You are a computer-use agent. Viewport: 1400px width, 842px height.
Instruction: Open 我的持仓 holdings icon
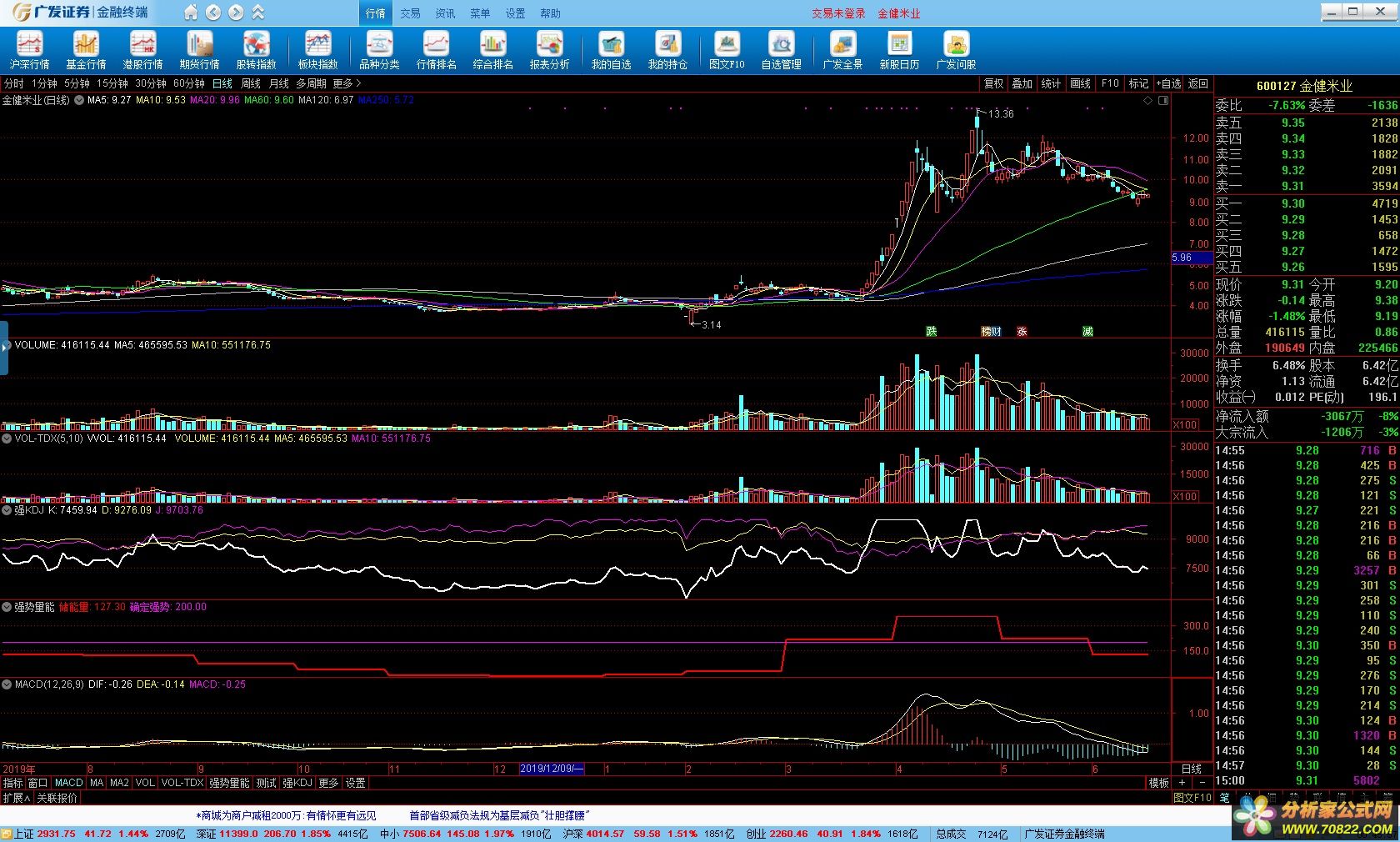click(x=667, y=49)
